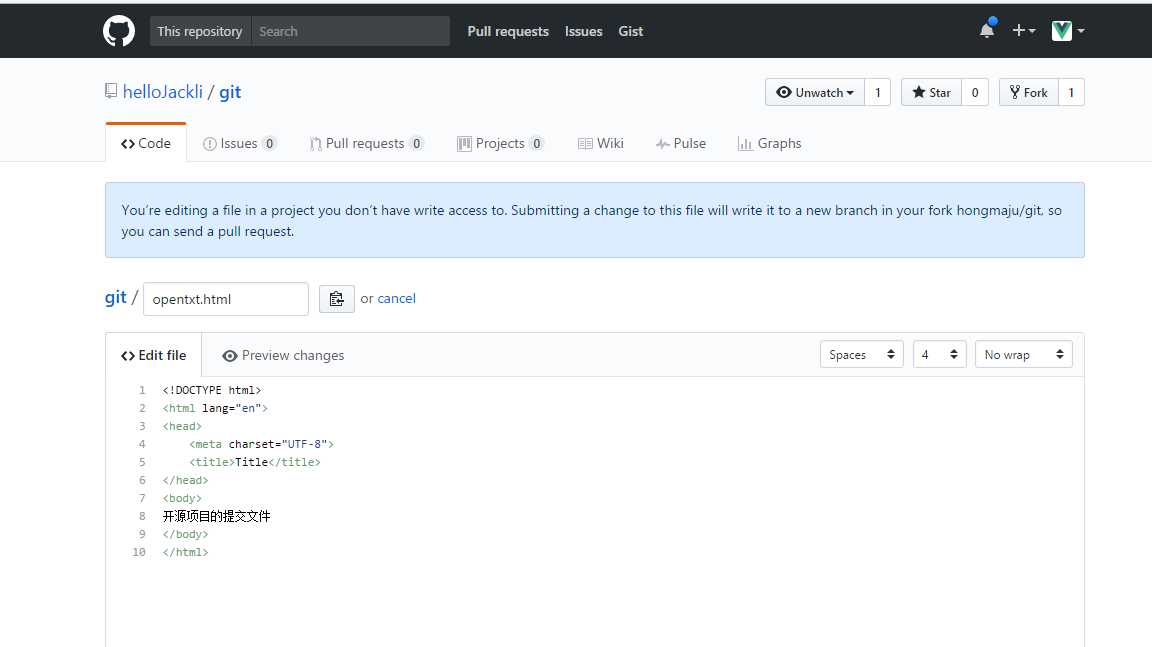Click the GitHub Octocat logo
The height and width of the screenshot is (647, 1152).
(x=119, y=31)
